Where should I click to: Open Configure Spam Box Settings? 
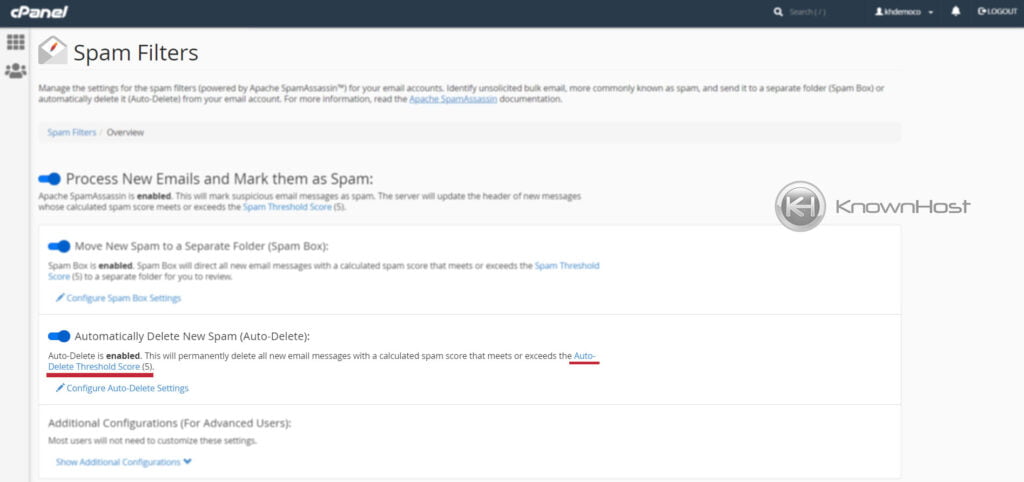pyautogui.click(x=118, y=298)
